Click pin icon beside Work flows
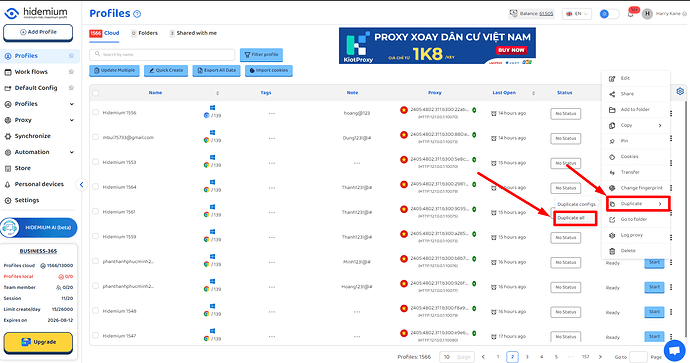Screen dimensions: 690x363 (x=71, y=72)
